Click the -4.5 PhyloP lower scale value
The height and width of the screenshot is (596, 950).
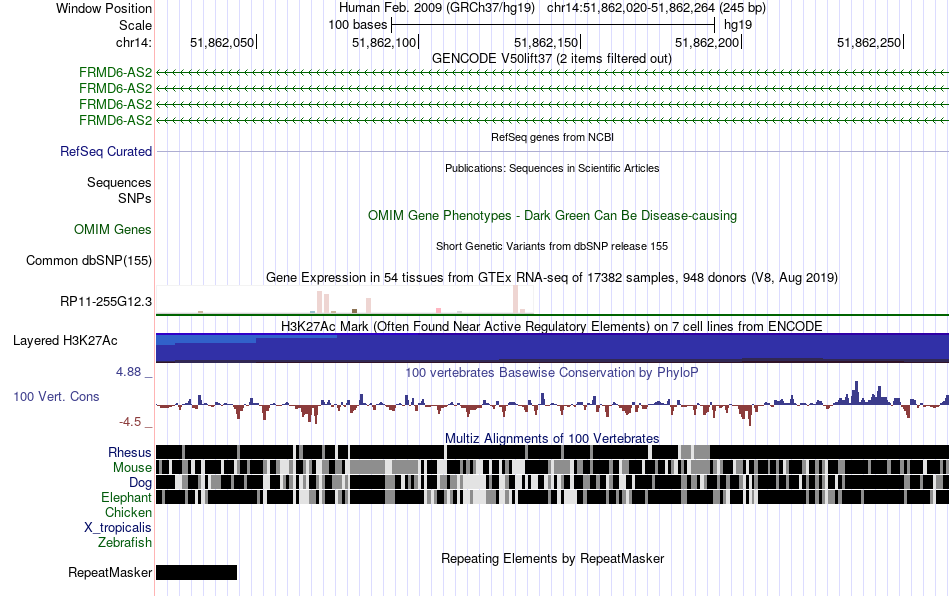130,422
